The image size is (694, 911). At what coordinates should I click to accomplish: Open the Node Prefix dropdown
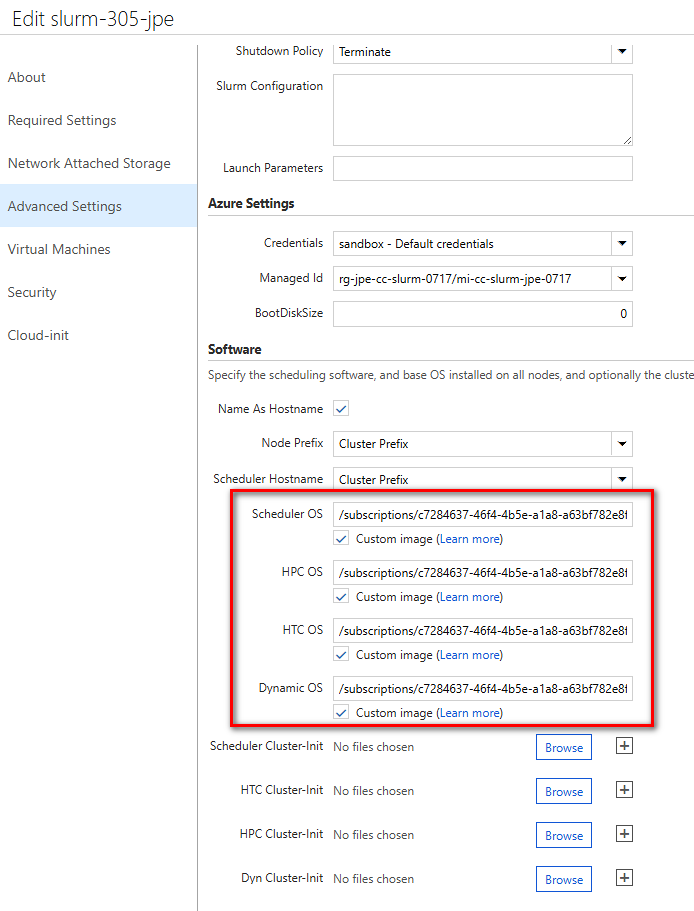621,443
